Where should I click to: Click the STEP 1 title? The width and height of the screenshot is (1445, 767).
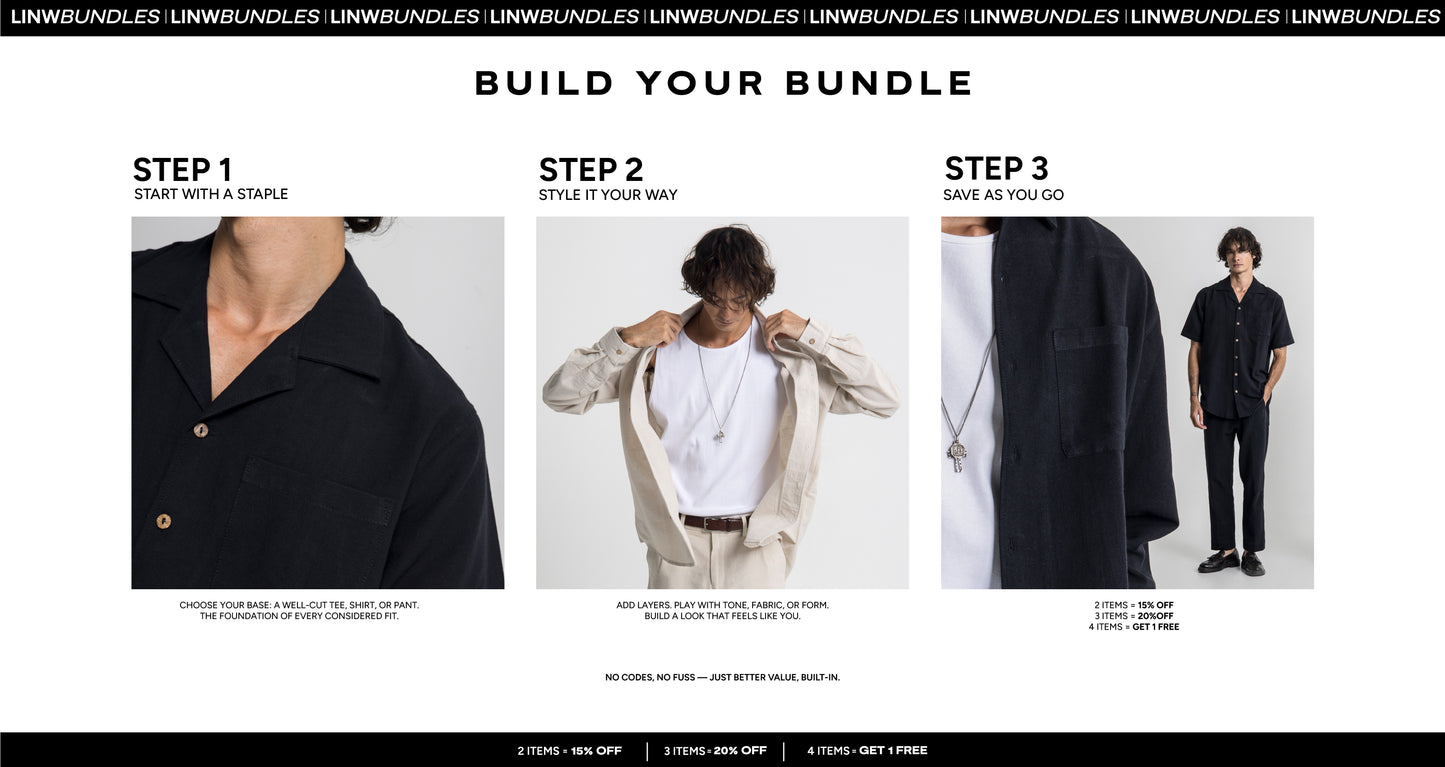click(x=182, y=170)
